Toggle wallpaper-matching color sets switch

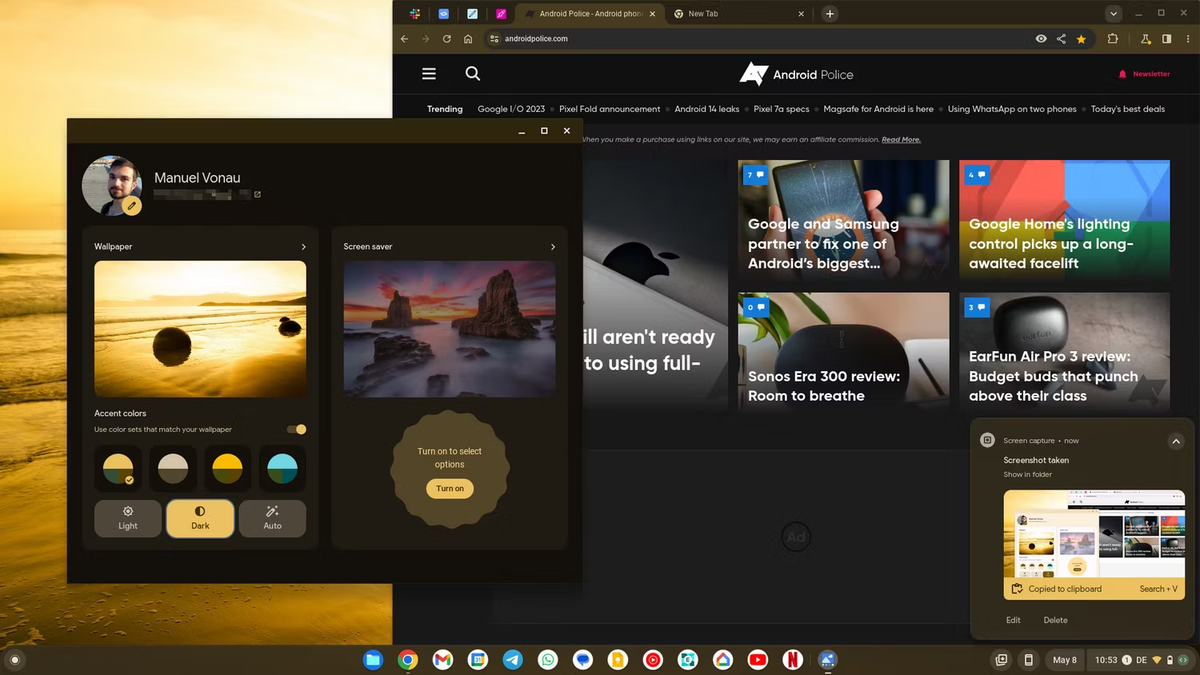297,429
